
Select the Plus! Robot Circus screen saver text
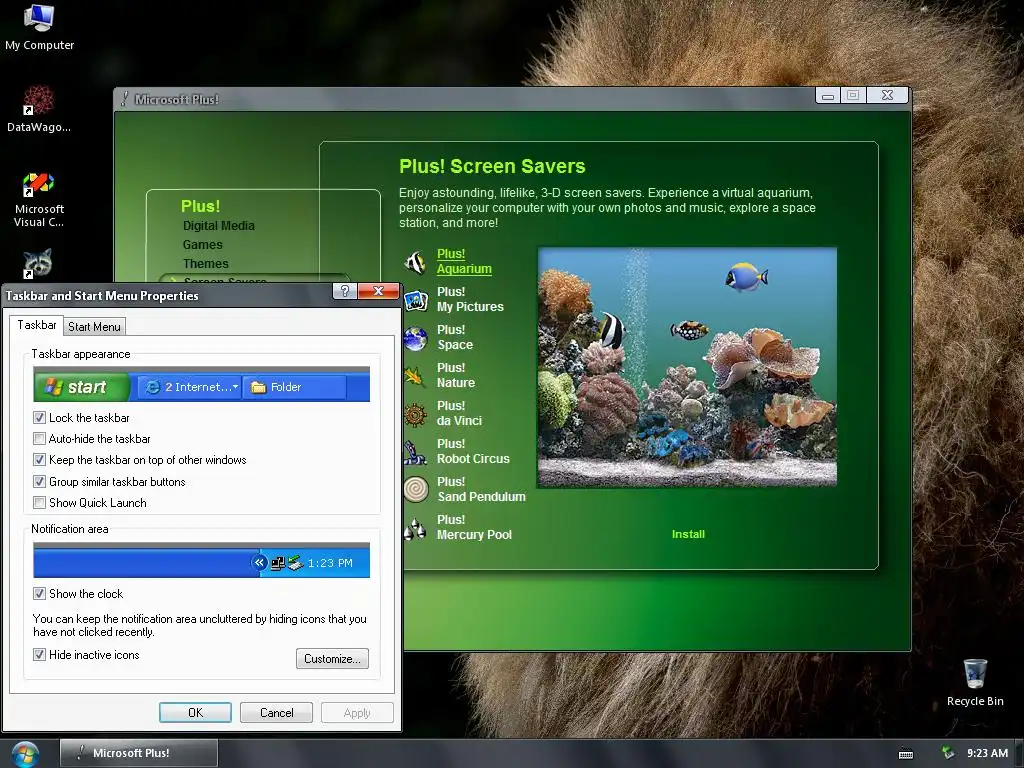473,451
